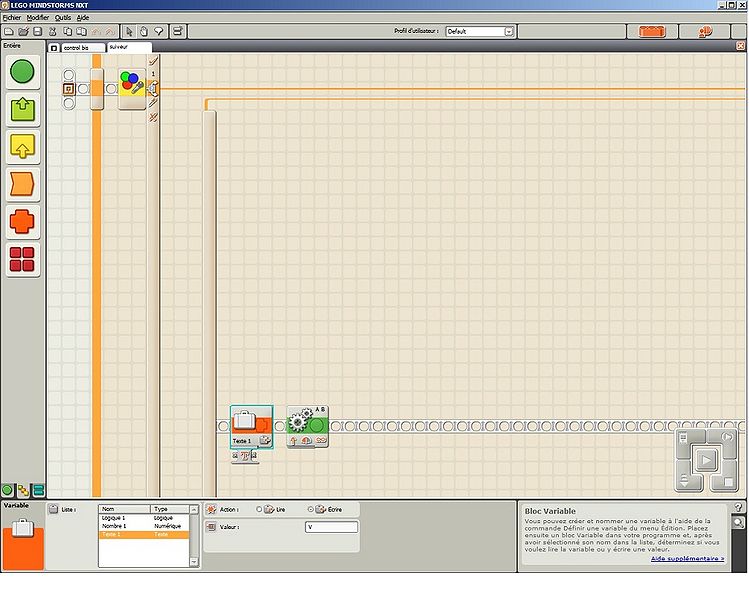This screenshot has width=749, height=600.
Task: Click the Valeur text input field
Action: 331,526
